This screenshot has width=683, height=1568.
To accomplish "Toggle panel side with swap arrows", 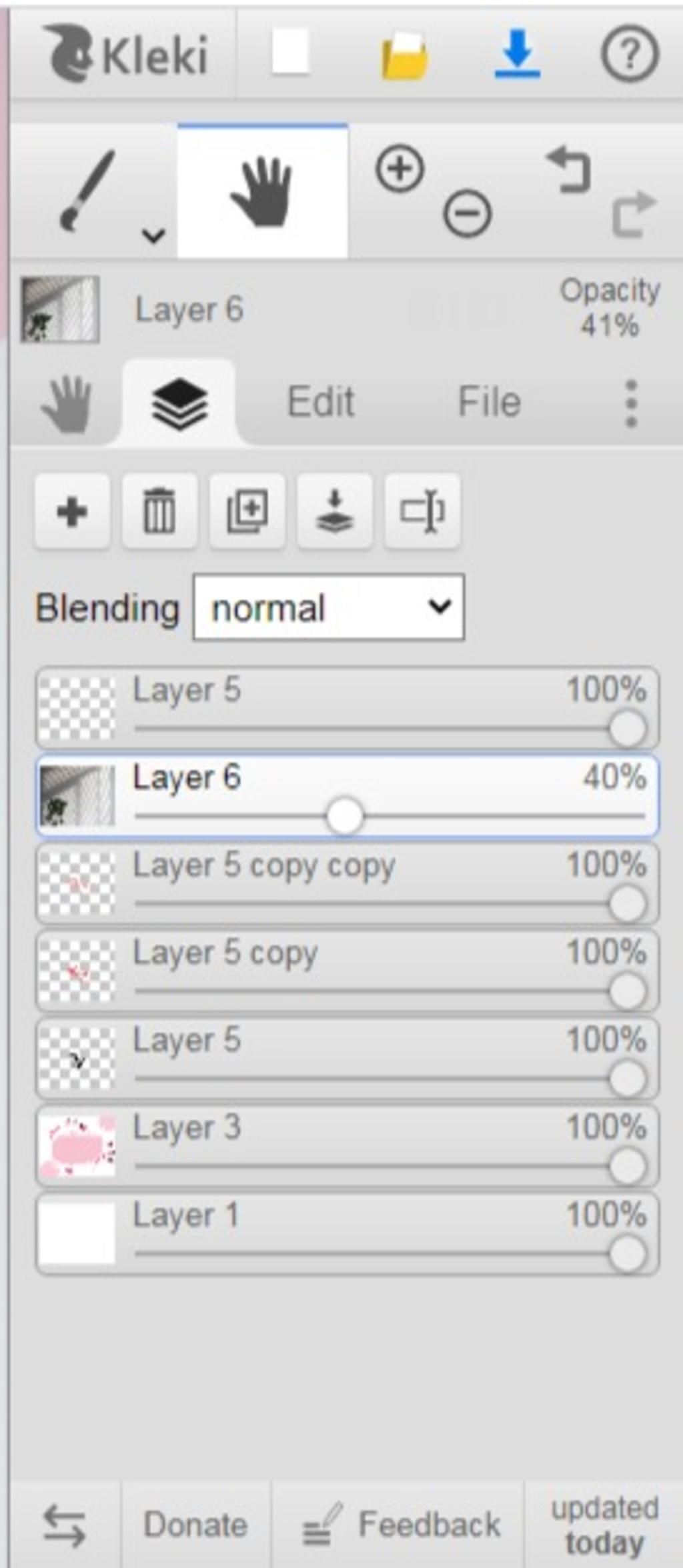I will pyautogui.click(x=64, y=1526).
